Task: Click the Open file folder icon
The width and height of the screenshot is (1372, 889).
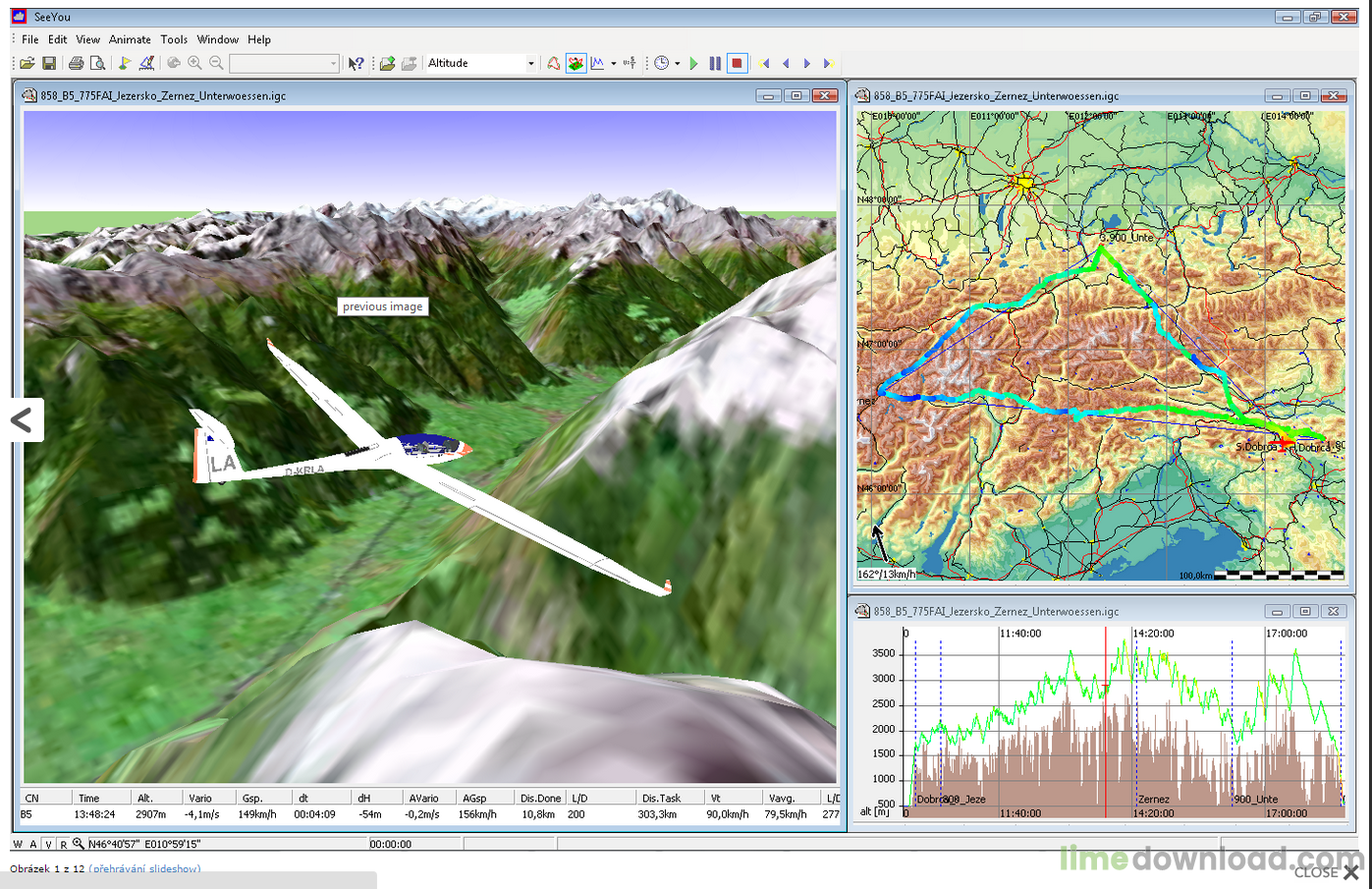Action: [27, 63]
